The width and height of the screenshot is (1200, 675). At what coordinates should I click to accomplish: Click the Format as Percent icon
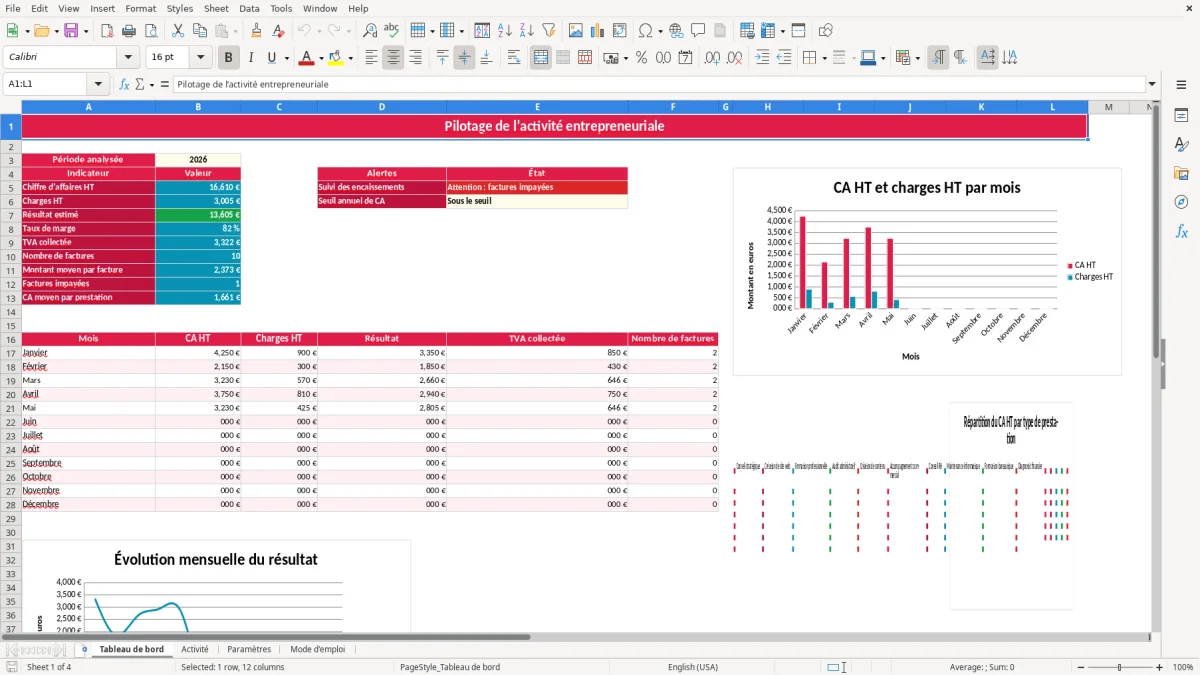tap(641, 58)
